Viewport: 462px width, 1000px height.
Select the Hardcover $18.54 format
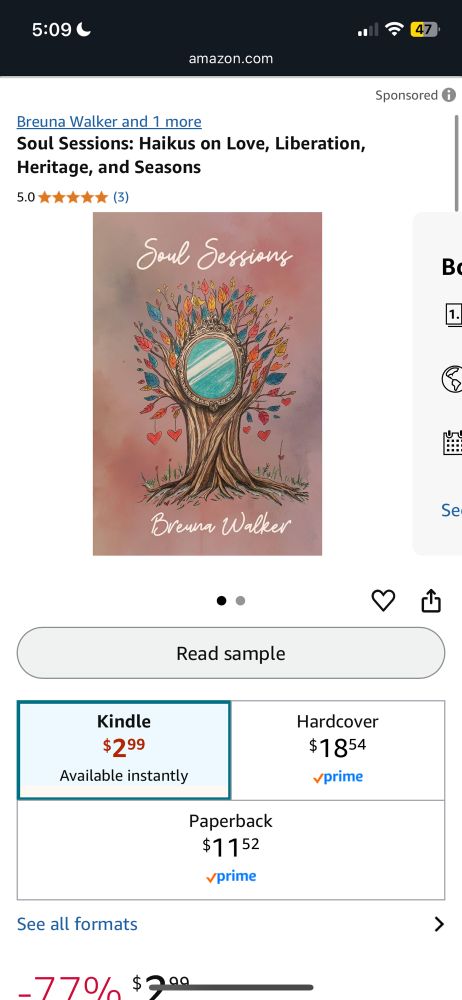click(338, 750)
